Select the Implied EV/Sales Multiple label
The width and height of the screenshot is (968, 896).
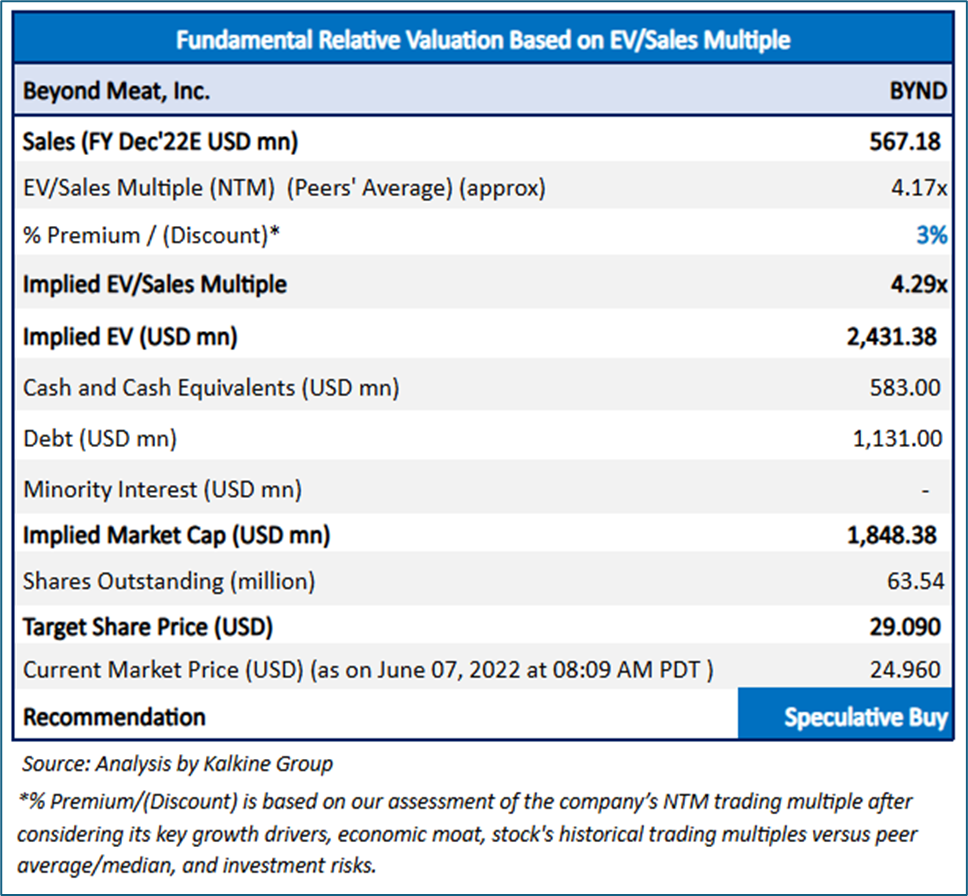pos(155,285)
